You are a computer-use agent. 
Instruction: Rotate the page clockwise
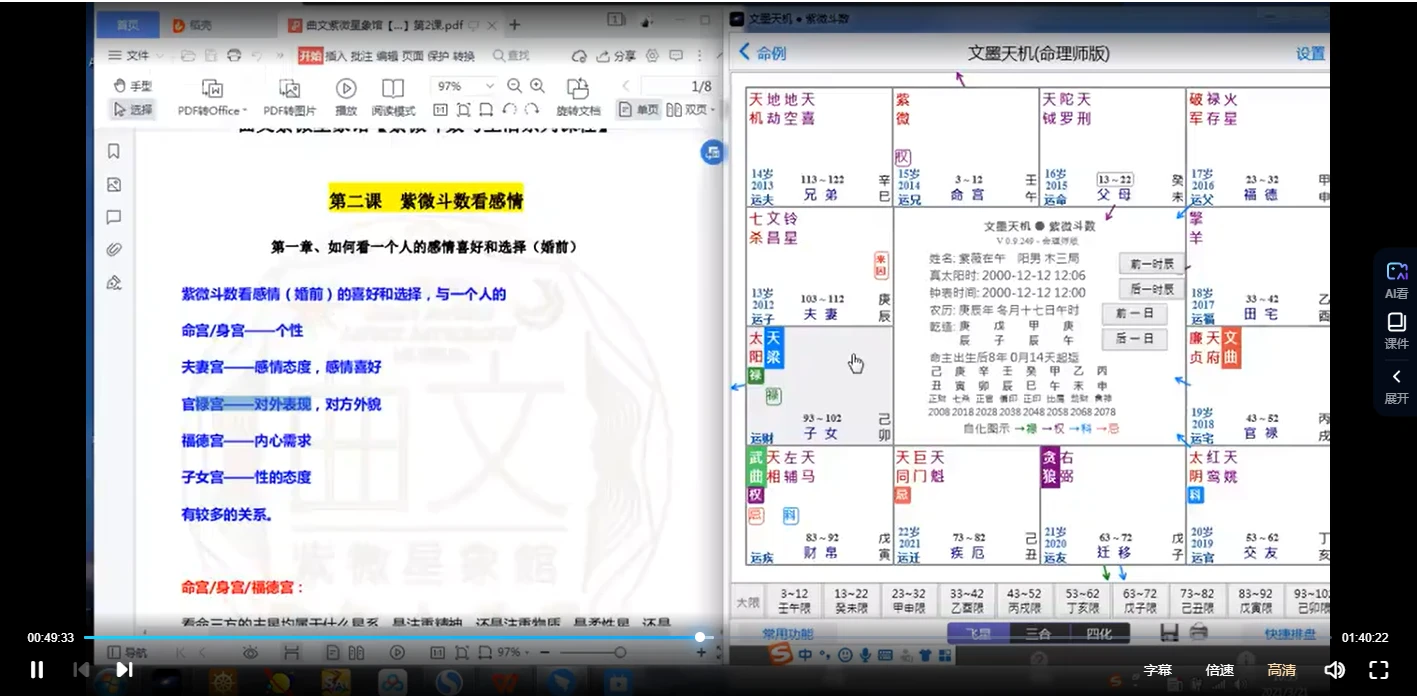[x=532, y=110]
